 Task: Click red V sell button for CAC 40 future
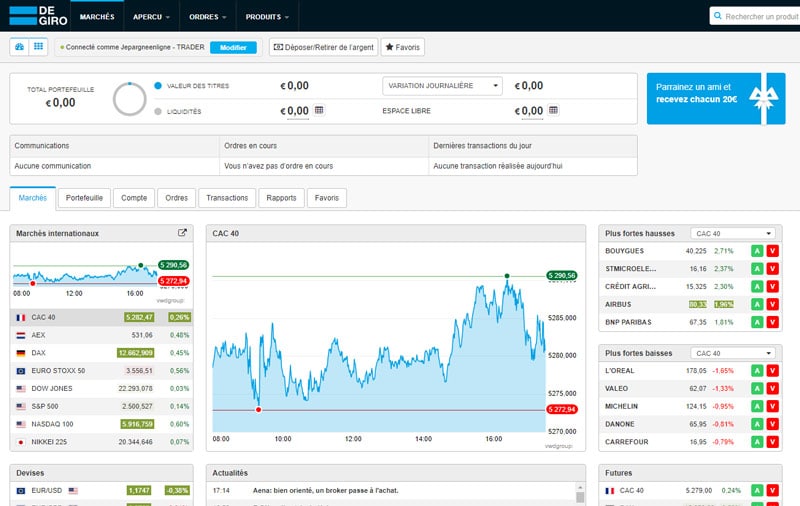click(x=772, y=491)
